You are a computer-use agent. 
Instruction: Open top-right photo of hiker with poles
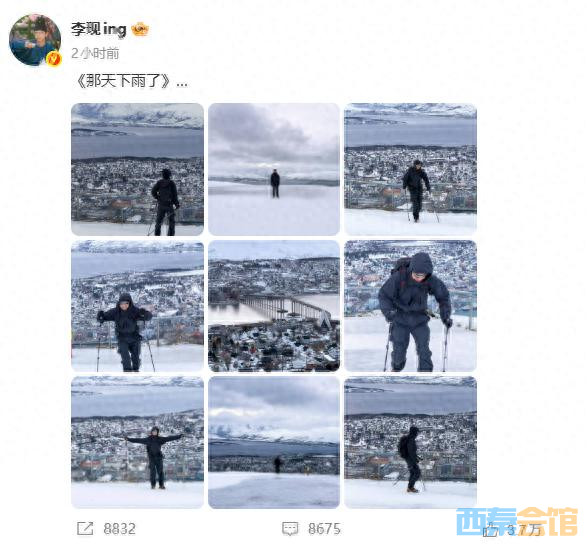tap(410, 169)
